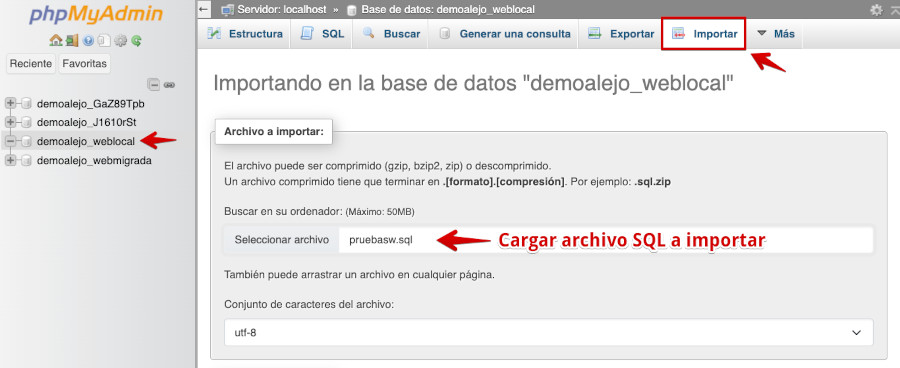Click the database icon in the breadcrumb
The width and height of the screenshot is (900, 368).
point(352,10)
